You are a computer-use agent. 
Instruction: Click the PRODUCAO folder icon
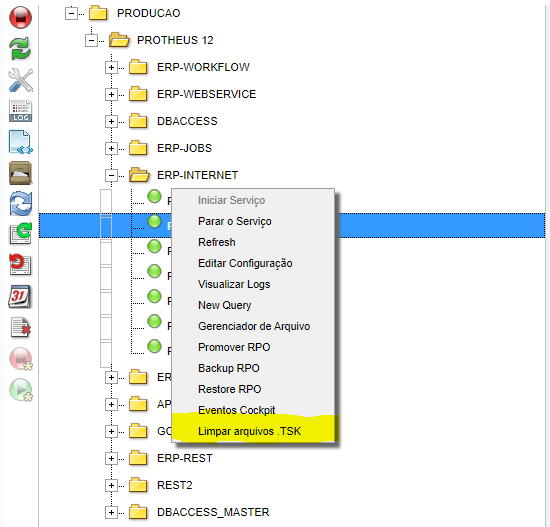[x=98, y=13]
